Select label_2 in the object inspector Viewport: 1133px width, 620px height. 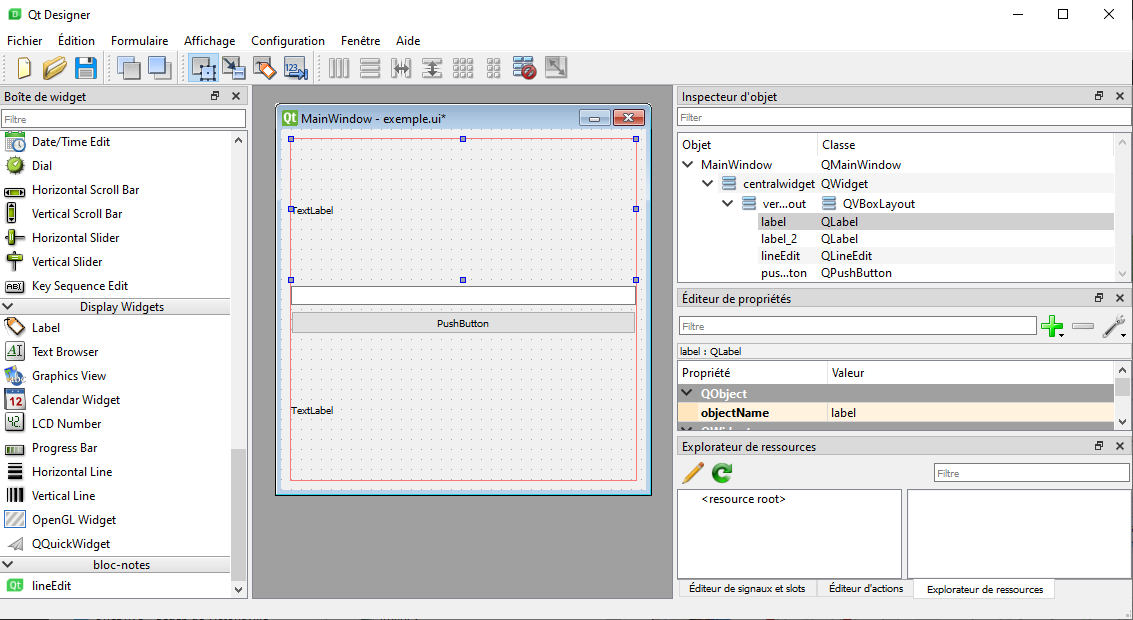tap(779, 238)
